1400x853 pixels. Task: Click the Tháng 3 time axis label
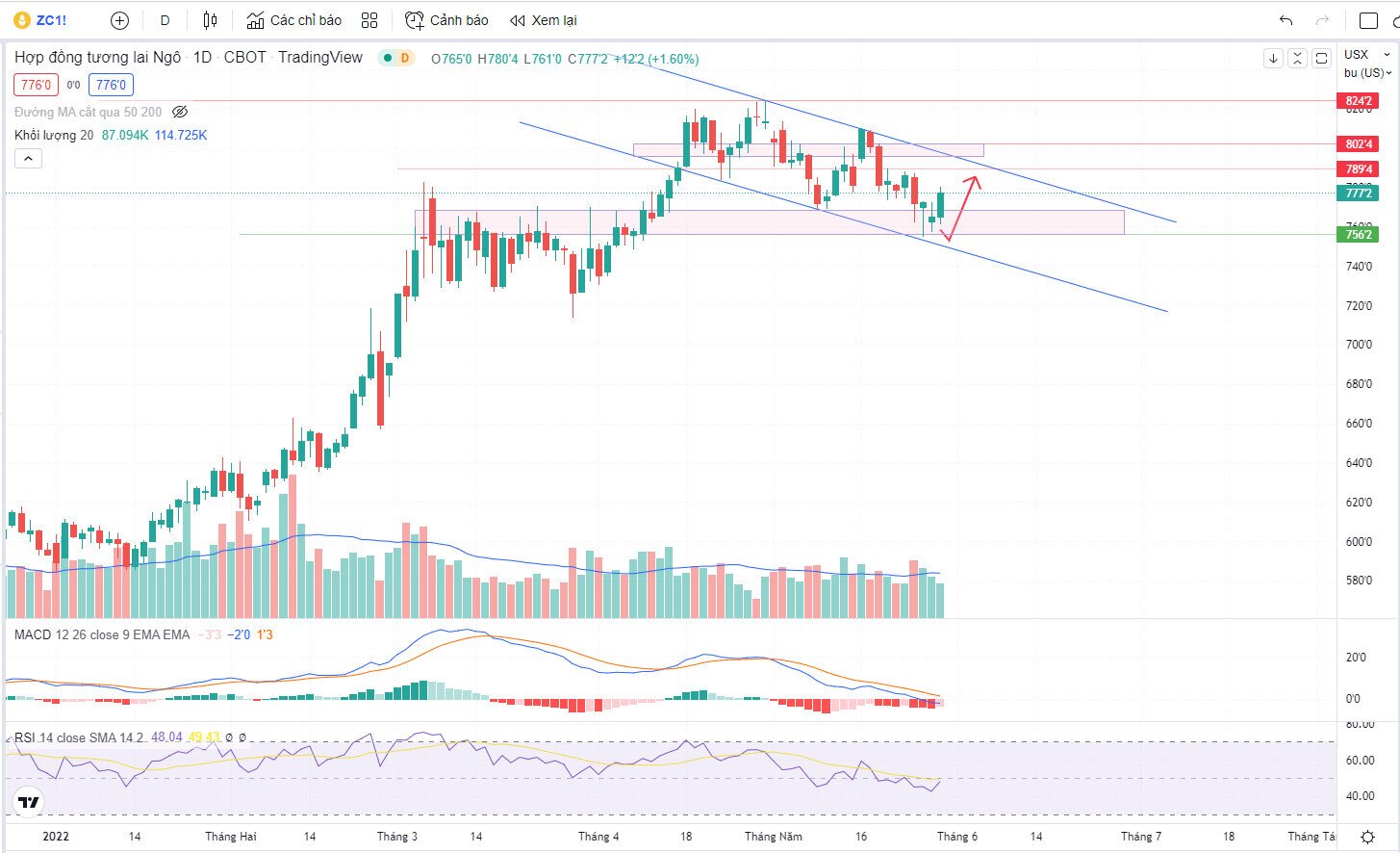(x=397, y=837)
